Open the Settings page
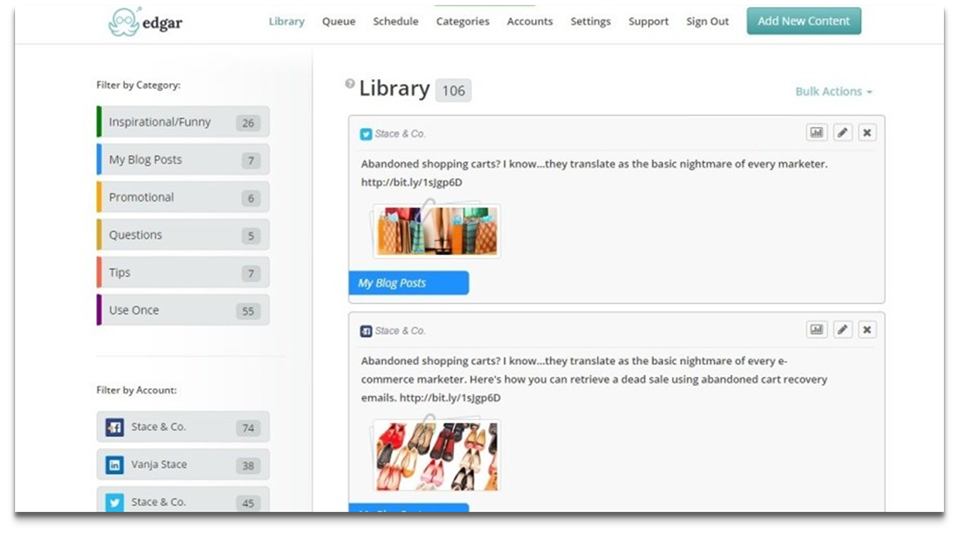The height and width of the screenshot is (537, 959). click(x=590, y=21)
